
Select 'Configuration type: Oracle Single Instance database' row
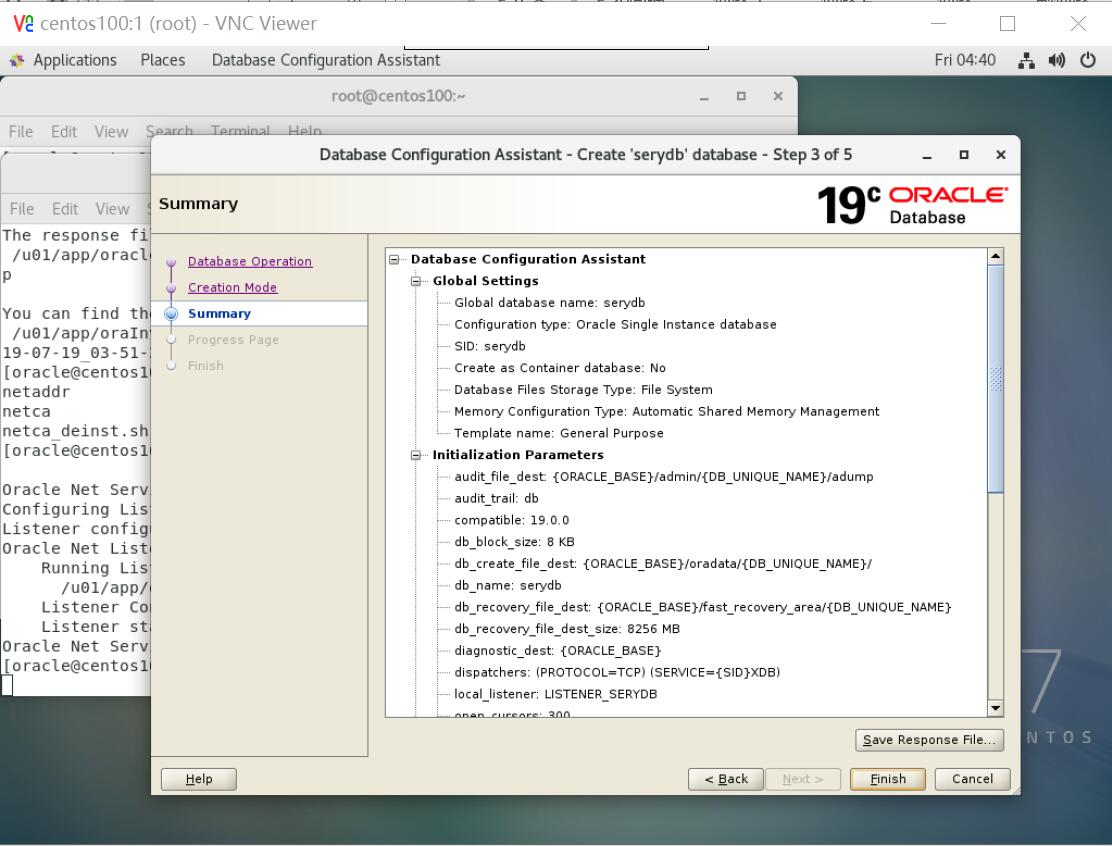click(616, 325)
